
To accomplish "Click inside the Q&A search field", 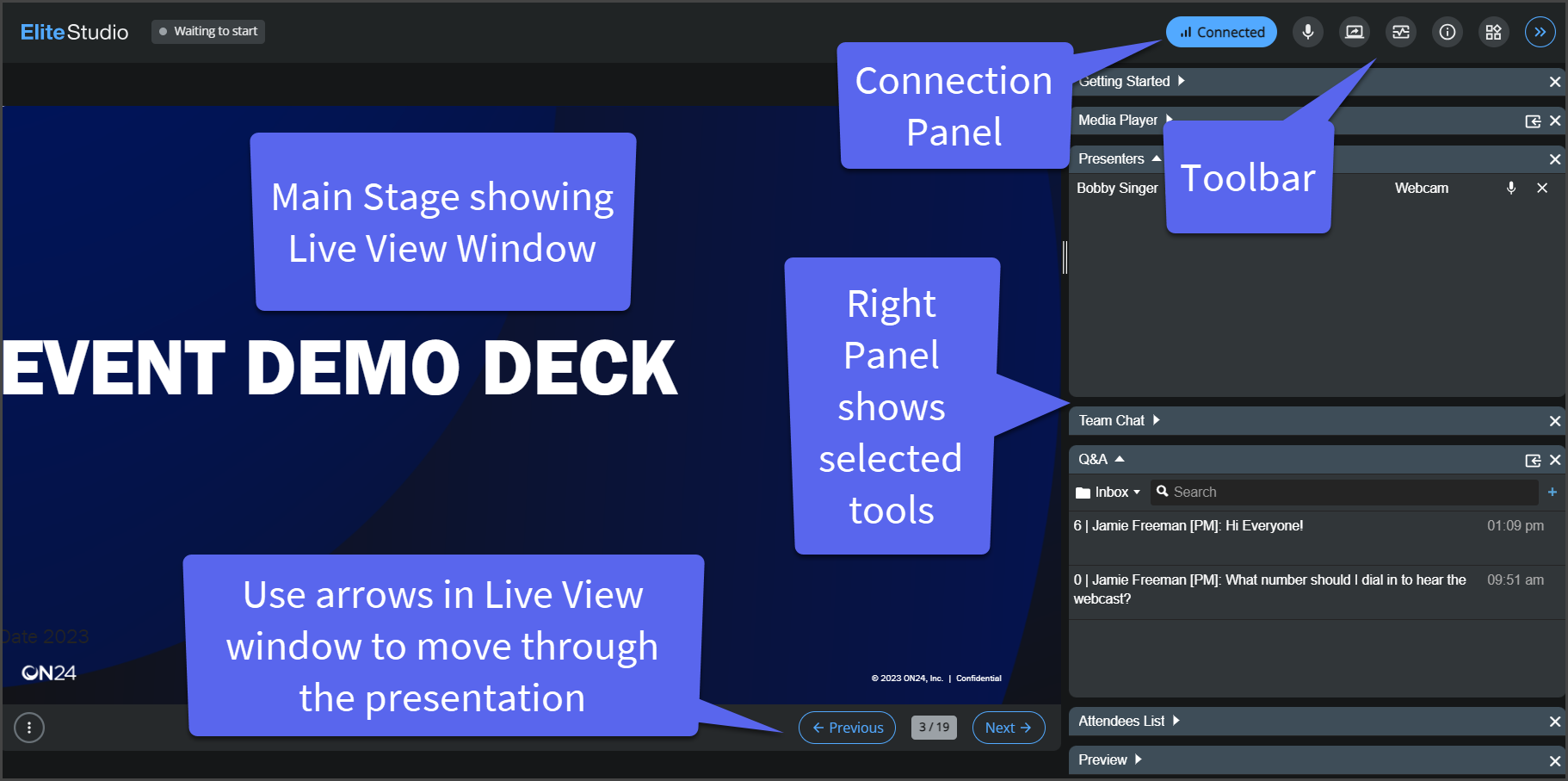I will (1291, 492).
